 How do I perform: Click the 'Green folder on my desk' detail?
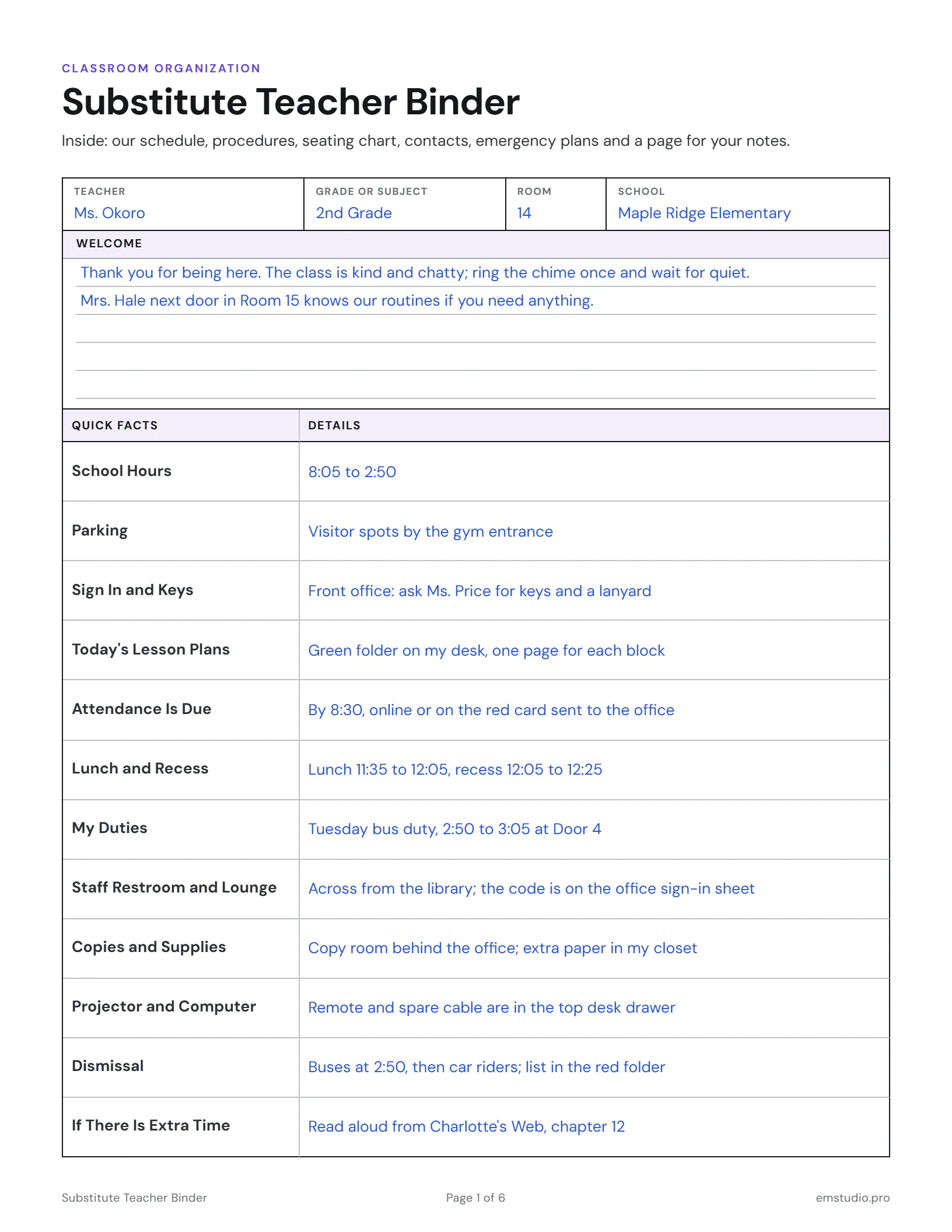pos(487,650)
